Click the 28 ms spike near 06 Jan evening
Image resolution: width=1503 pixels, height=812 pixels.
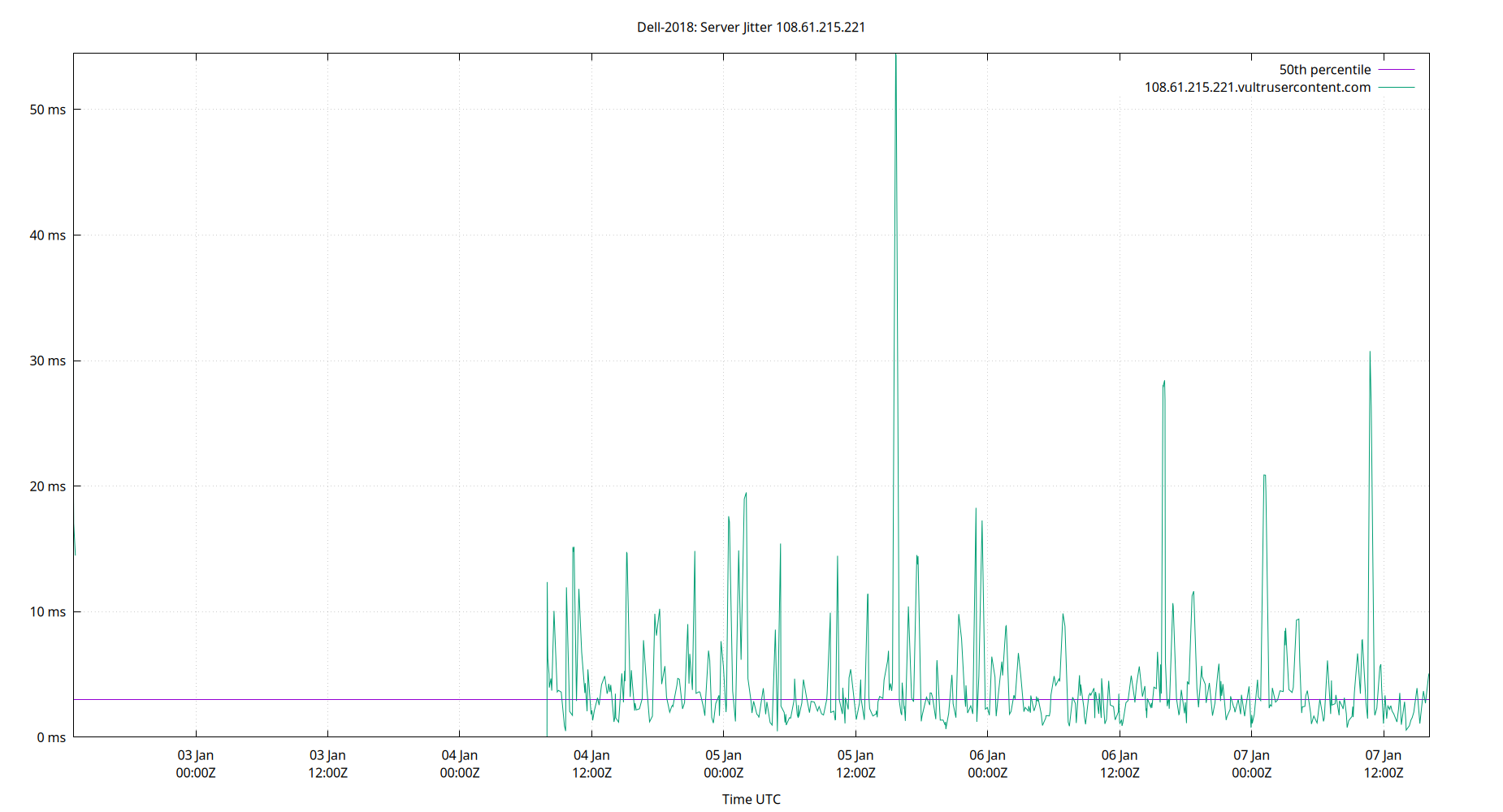click(x=1164, y=382)
